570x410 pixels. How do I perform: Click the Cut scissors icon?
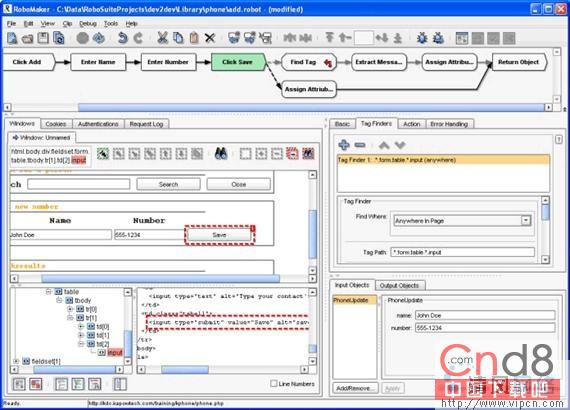pyautogui.click(x=162, y=38)
